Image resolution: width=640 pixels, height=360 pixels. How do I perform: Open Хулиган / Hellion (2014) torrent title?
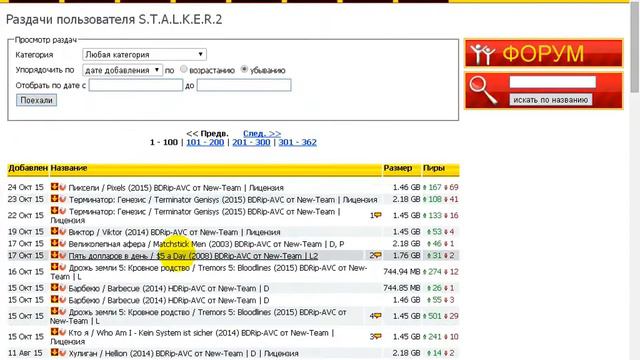coord(183,353)
